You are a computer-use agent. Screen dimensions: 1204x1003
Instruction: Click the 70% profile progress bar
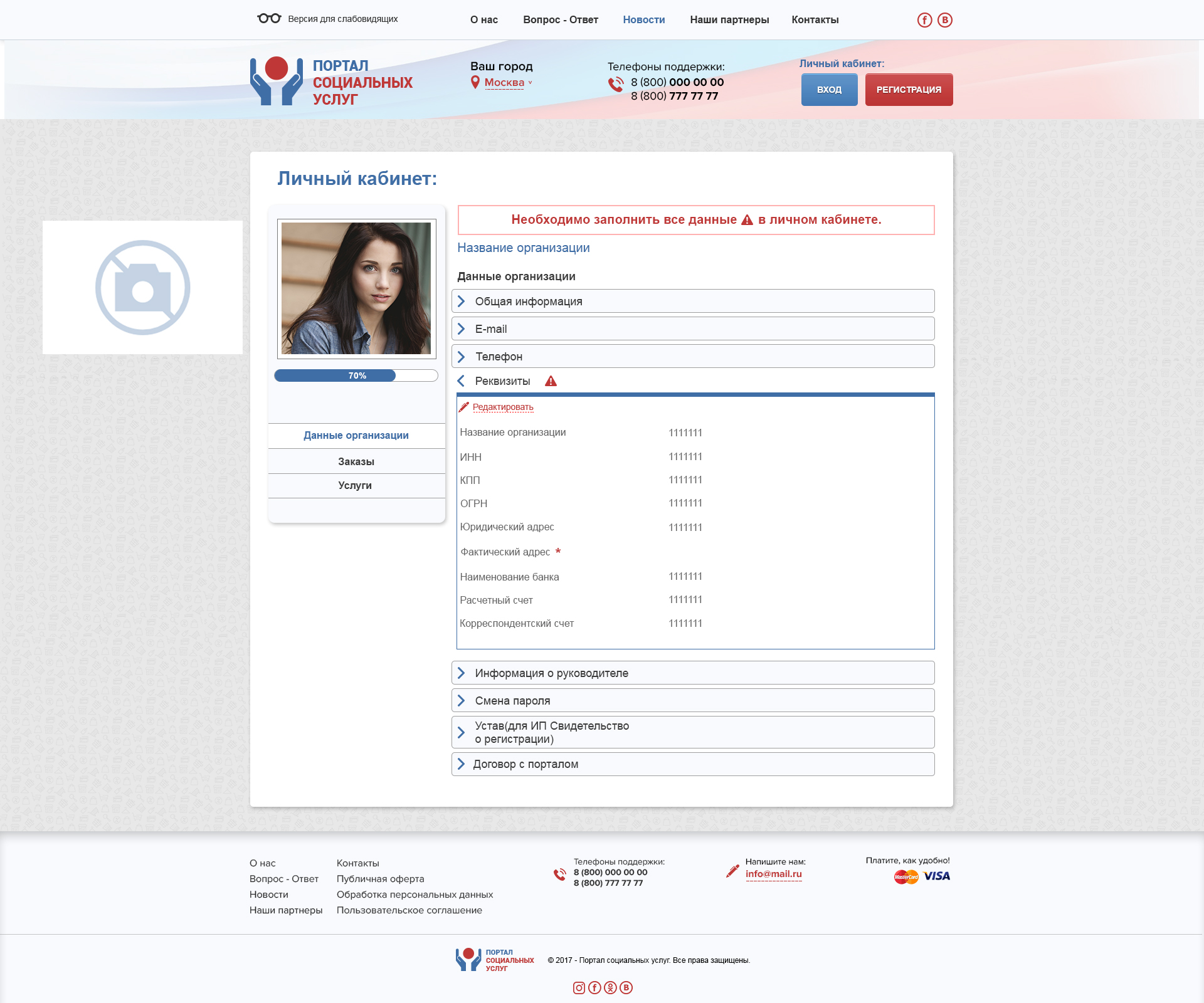(x=356, y=375)
